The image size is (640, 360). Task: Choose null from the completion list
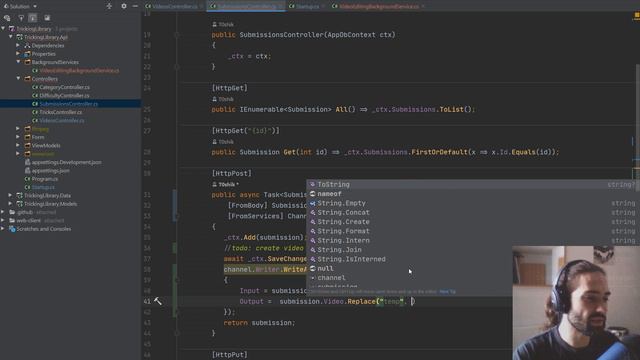pyautogui.click(x=325, y=269)
